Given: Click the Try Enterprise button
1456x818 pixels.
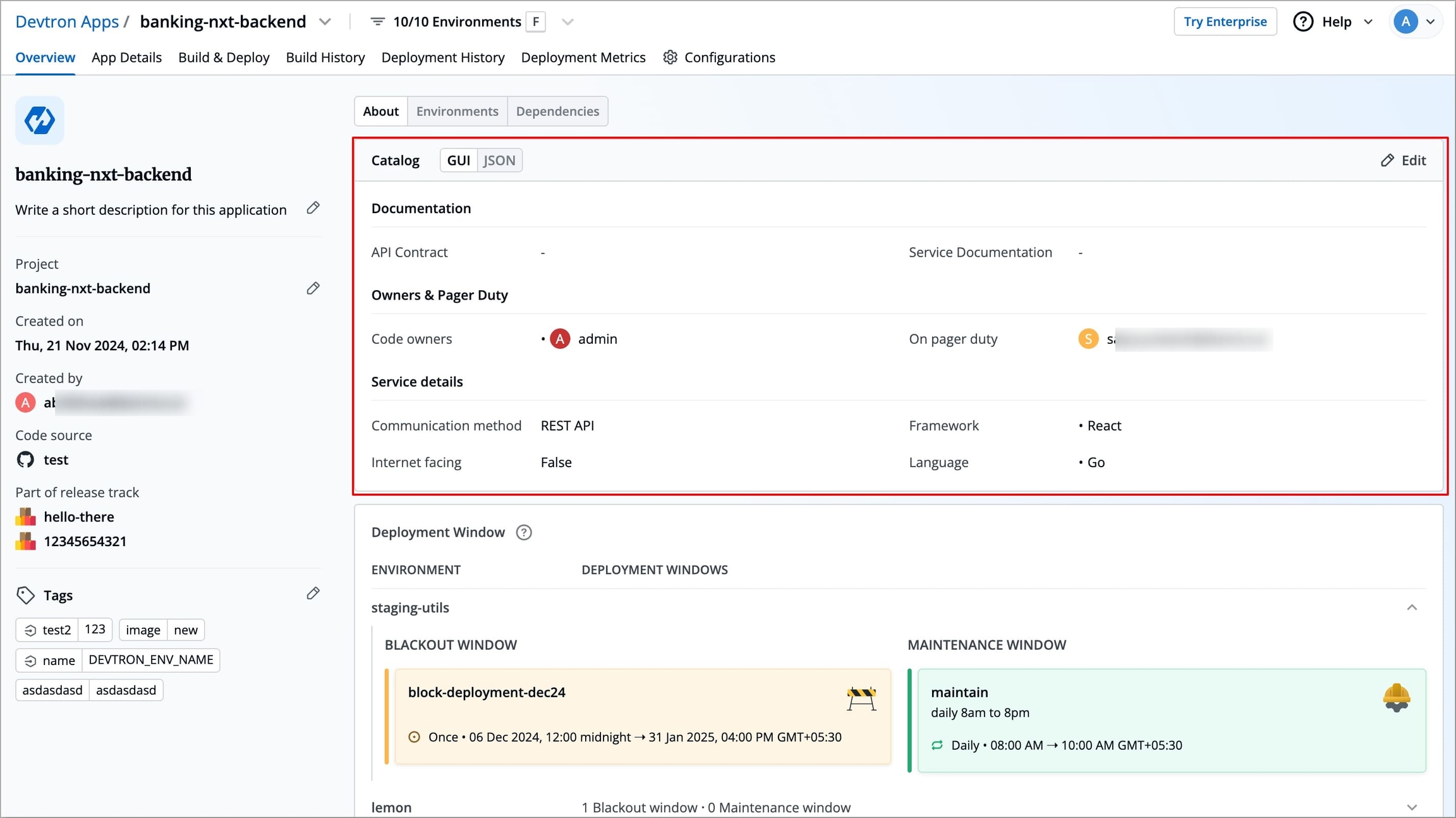Looking at the screenshot, I should (x=1225, y=21).
